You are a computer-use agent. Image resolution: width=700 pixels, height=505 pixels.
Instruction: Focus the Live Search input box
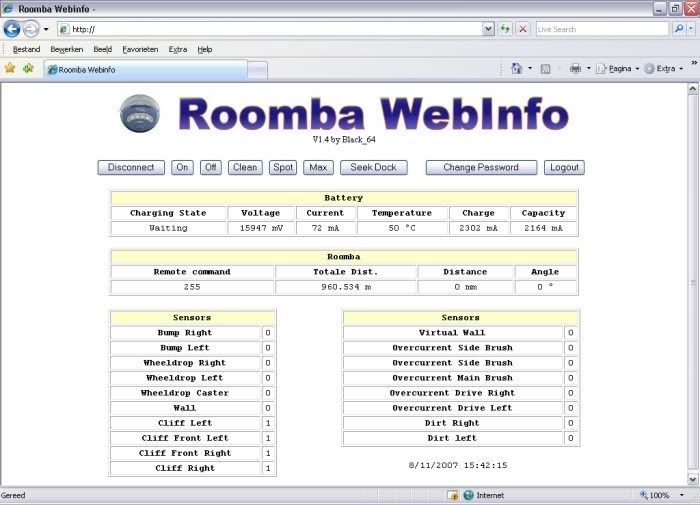[x=602, y=29]
